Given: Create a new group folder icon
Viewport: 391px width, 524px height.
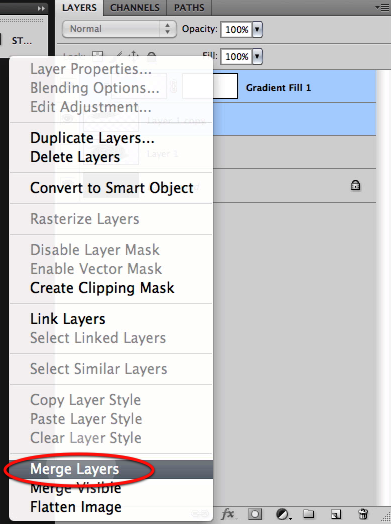Looking at the screenshot, I should [308, 514].
